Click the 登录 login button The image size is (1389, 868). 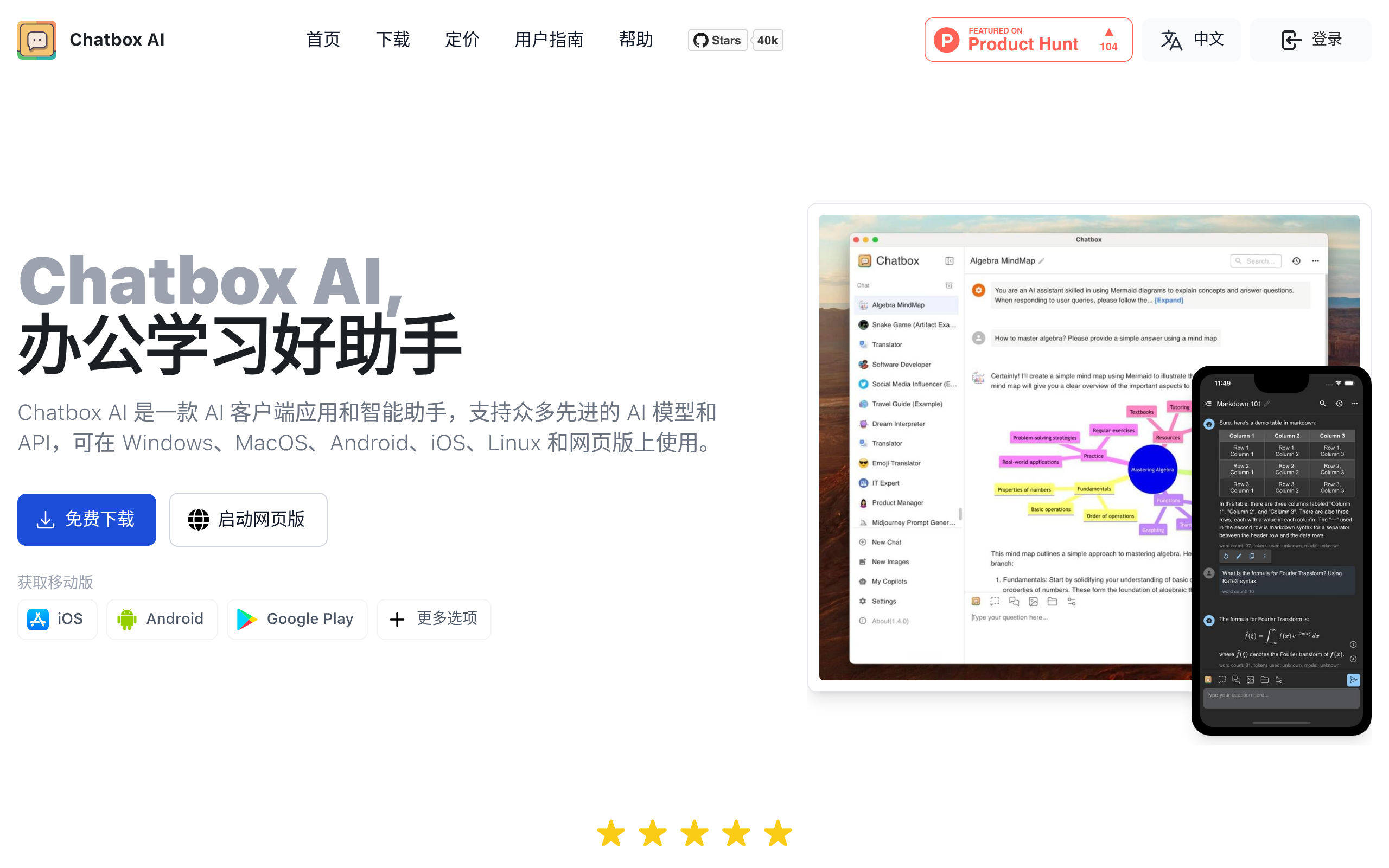(x=1310, y=40)
